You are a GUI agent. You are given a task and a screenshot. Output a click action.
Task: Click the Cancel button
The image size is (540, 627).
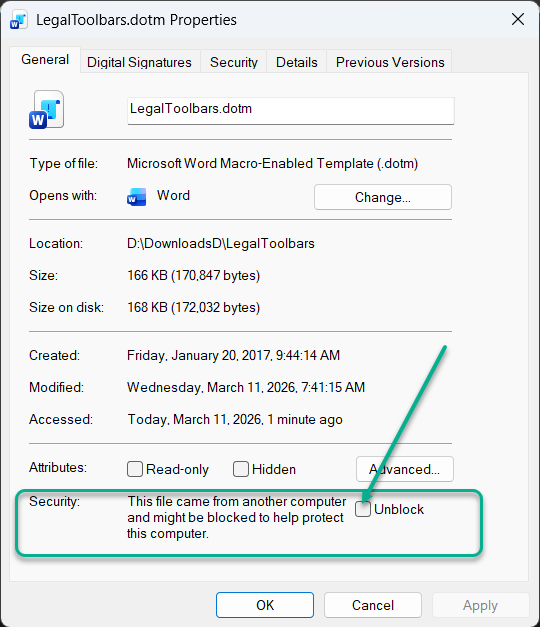tap(373, 605)
